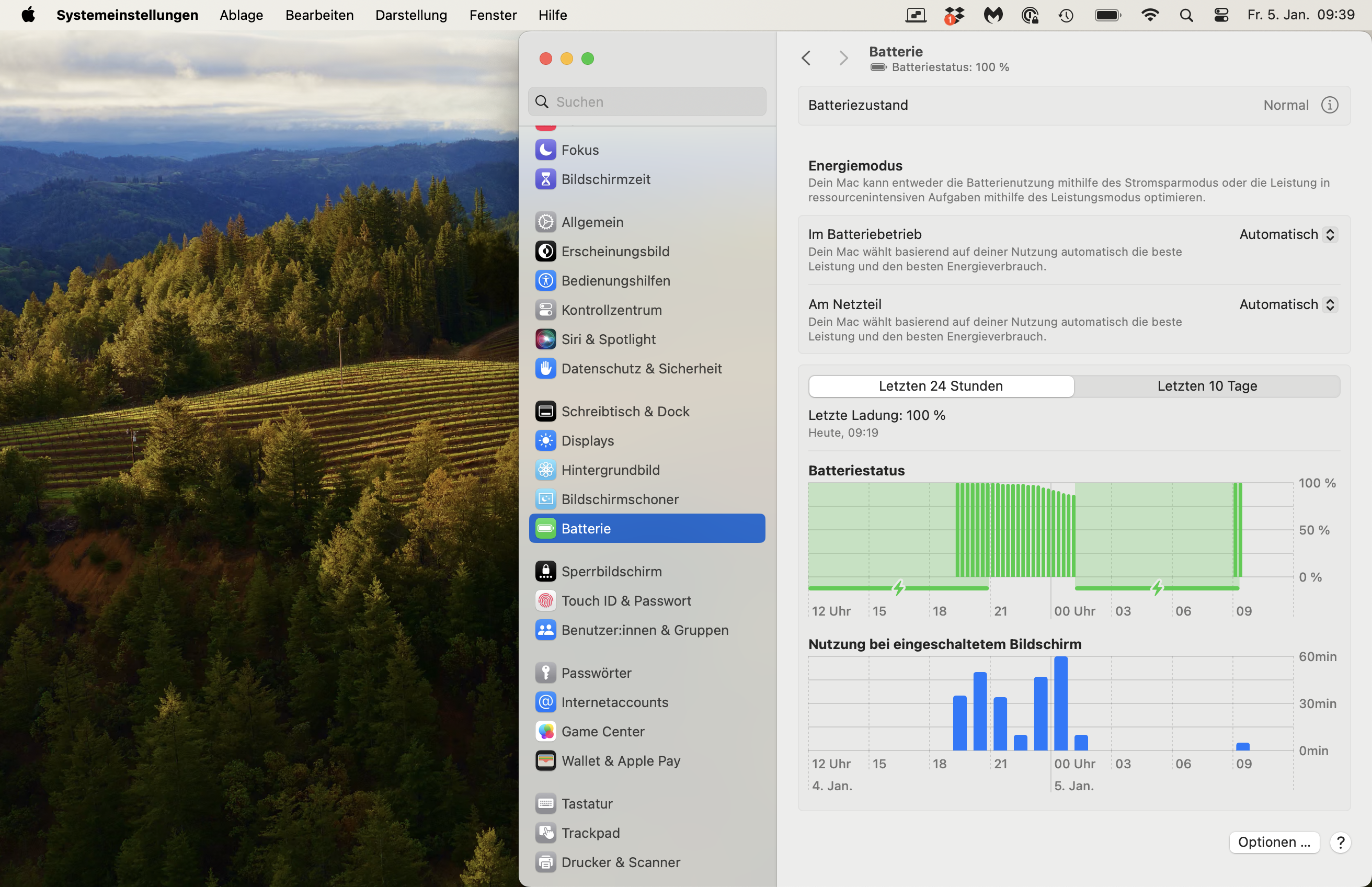Click the tallest bar in the Nutzung chart
The width and height of the screenshot is (1372, 887).
(1060, 703)
